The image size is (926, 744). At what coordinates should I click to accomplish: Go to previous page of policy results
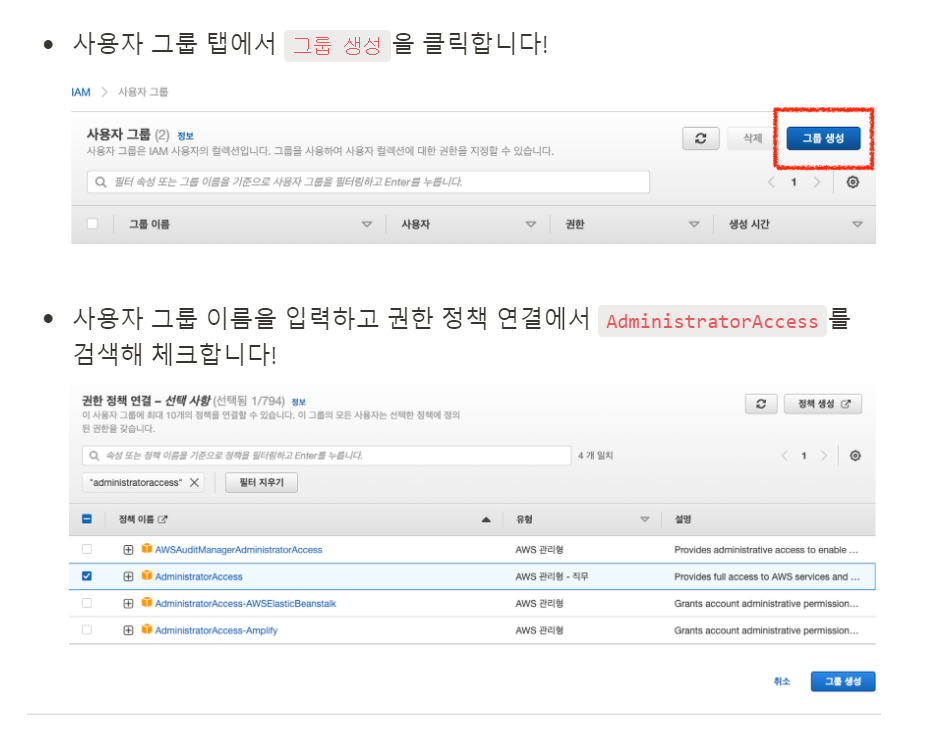pyautogui.click(x=784, y=455)
